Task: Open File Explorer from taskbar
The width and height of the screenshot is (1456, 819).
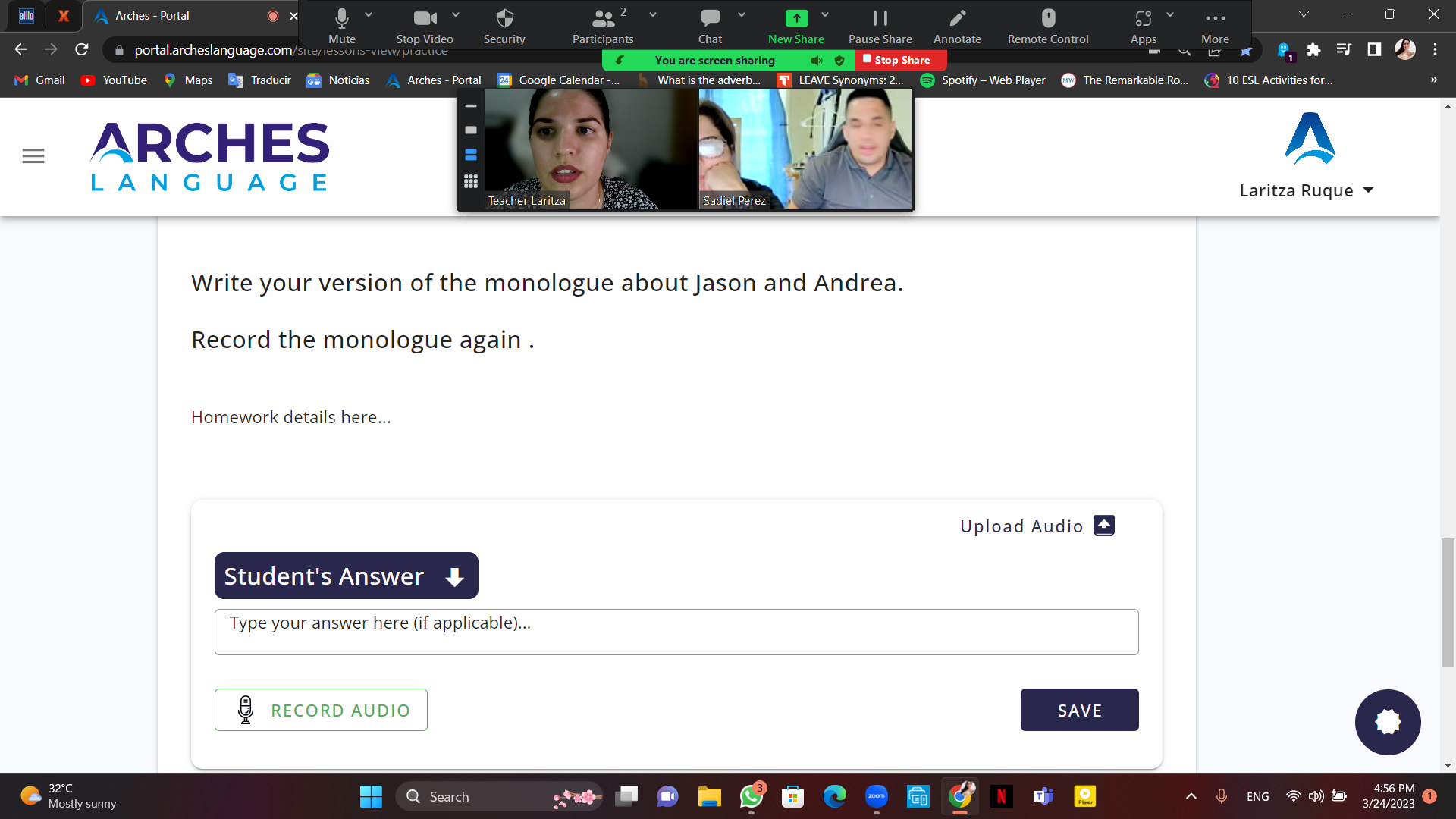Action: (710, 796)
